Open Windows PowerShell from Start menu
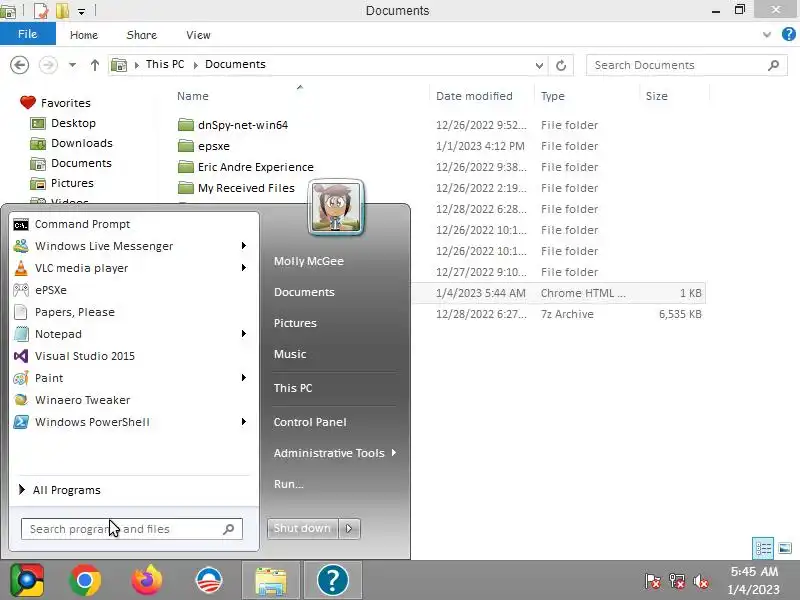Image resolution: width=800 pixels, height=600 pixels. click(133, 422)
